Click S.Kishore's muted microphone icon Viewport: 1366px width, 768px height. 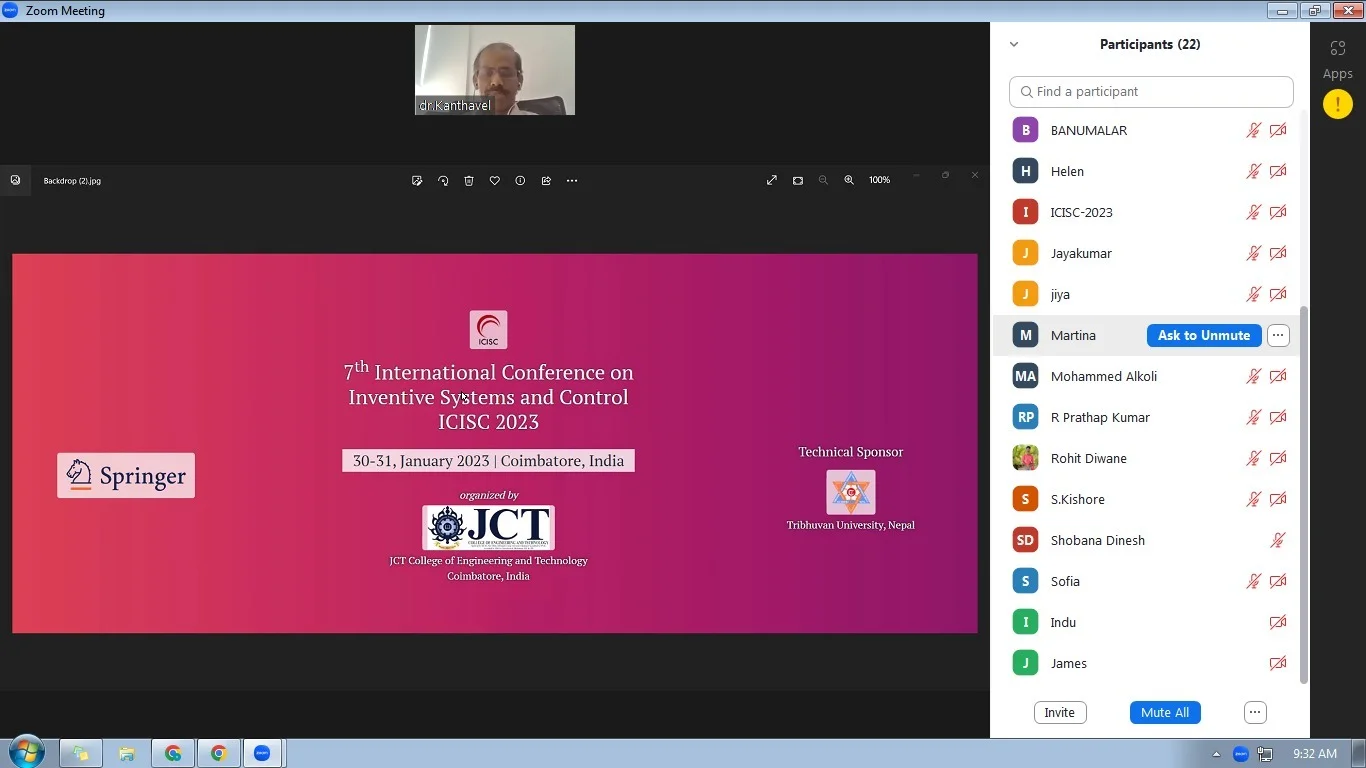(1254, 499)
